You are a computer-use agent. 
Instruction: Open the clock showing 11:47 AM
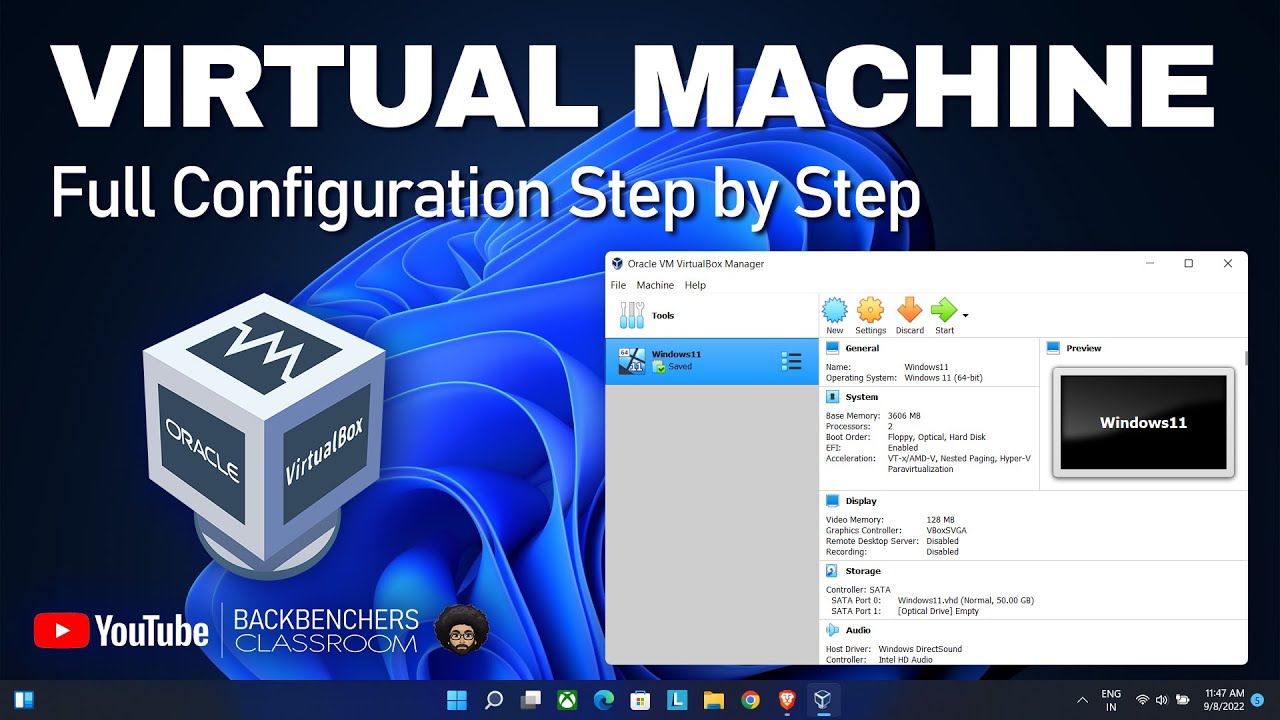tap(1225, 700)
